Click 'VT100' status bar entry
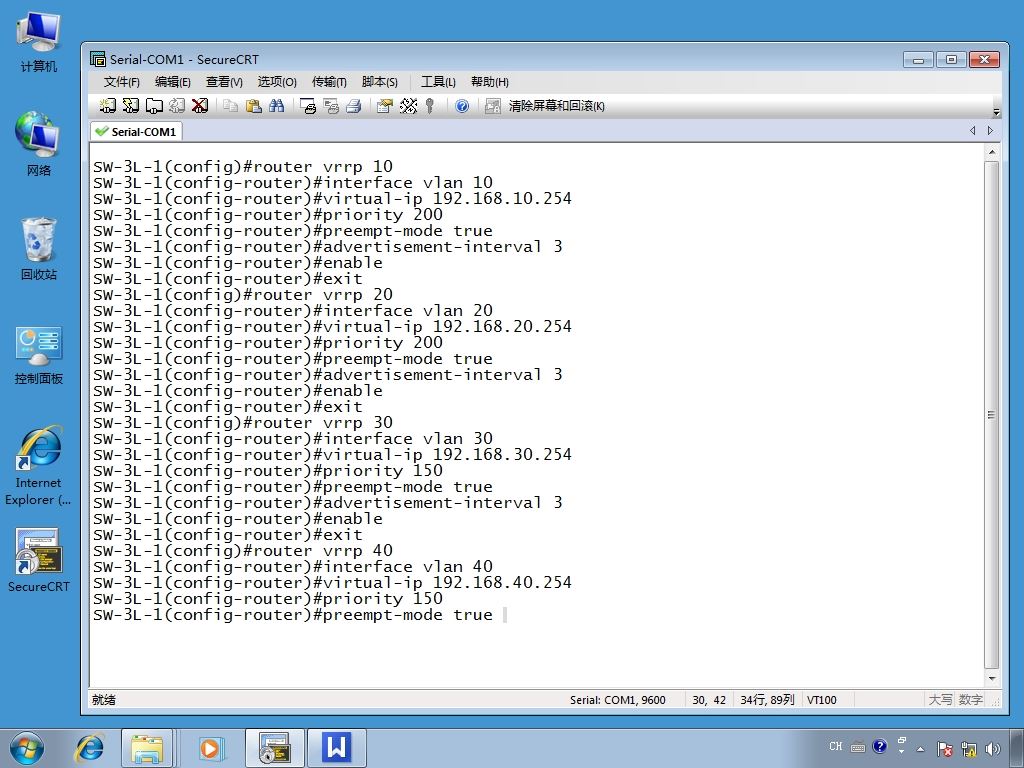Viewport: 1024px width, 768px height. 822,700
